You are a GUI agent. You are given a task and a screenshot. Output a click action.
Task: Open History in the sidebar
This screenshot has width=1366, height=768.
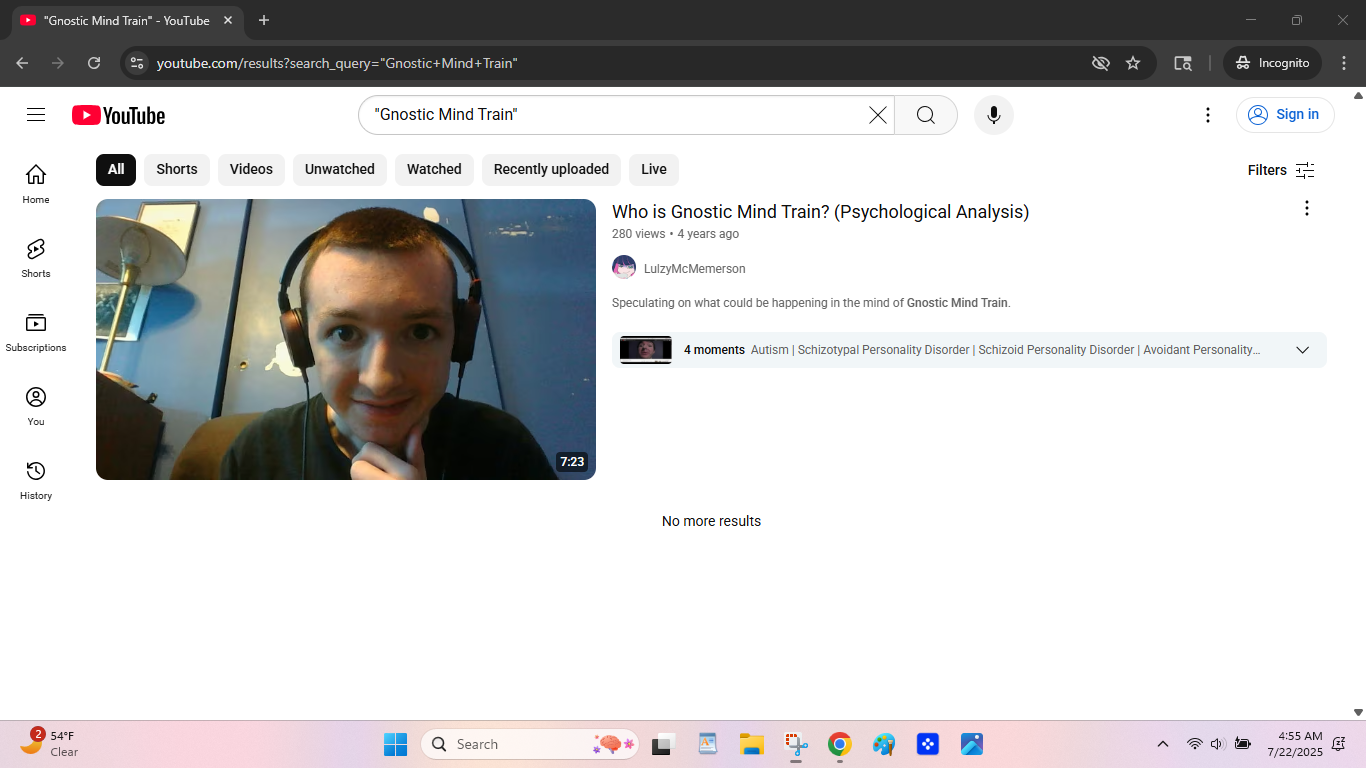[36, 480]
